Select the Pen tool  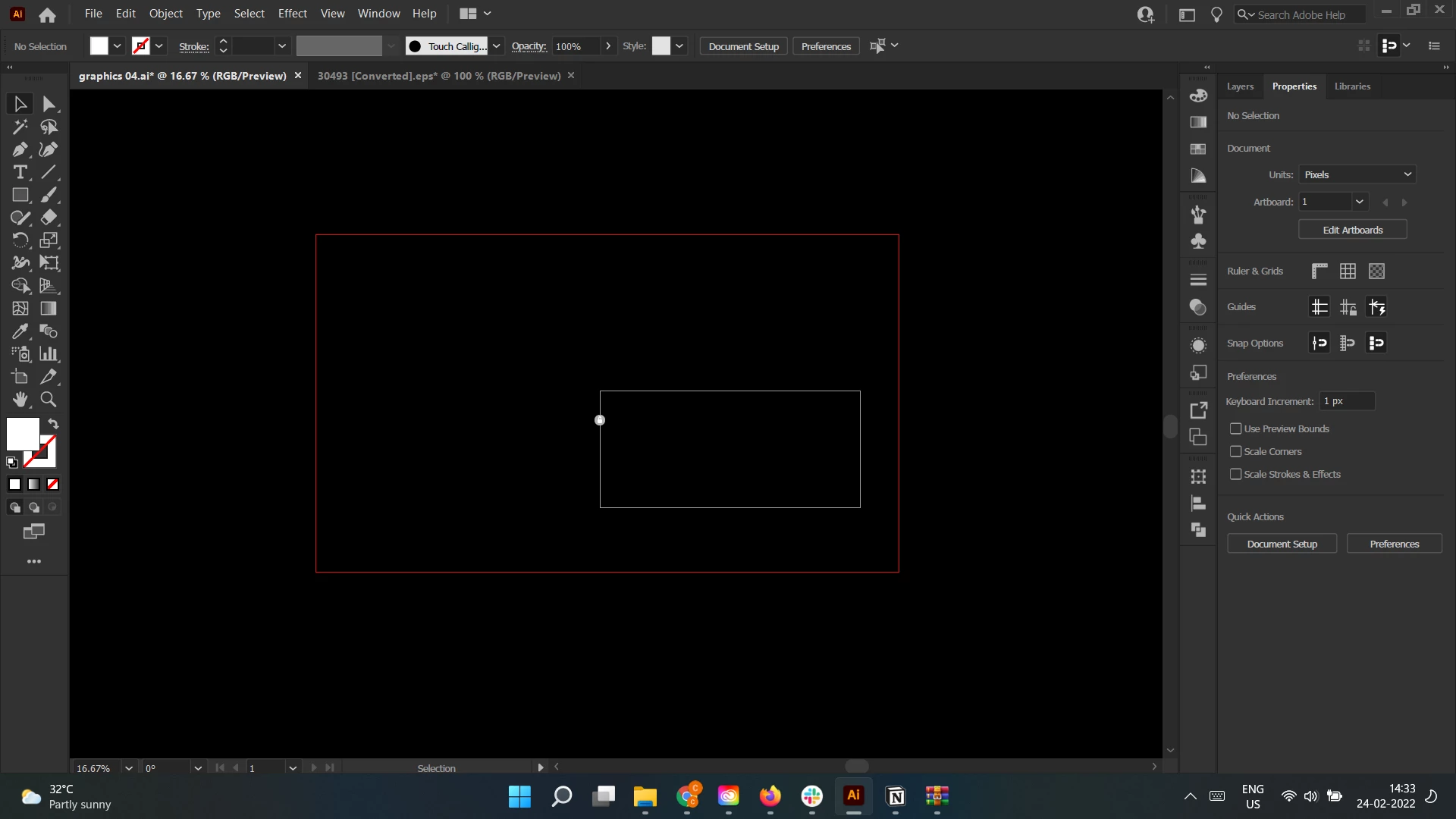point(20,149)
